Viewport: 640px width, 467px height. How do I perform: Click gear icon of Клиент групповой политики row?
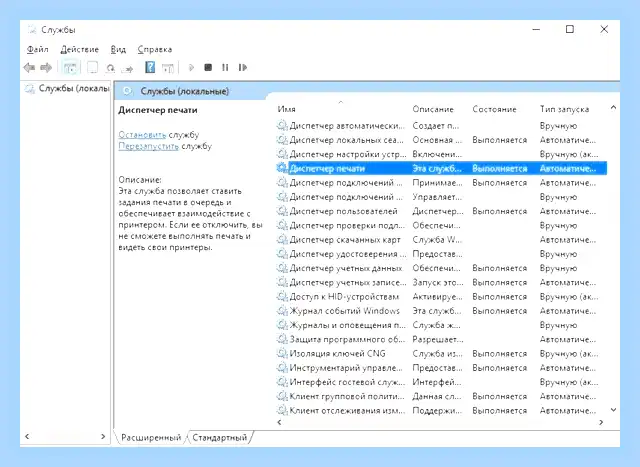pos(282,396)
